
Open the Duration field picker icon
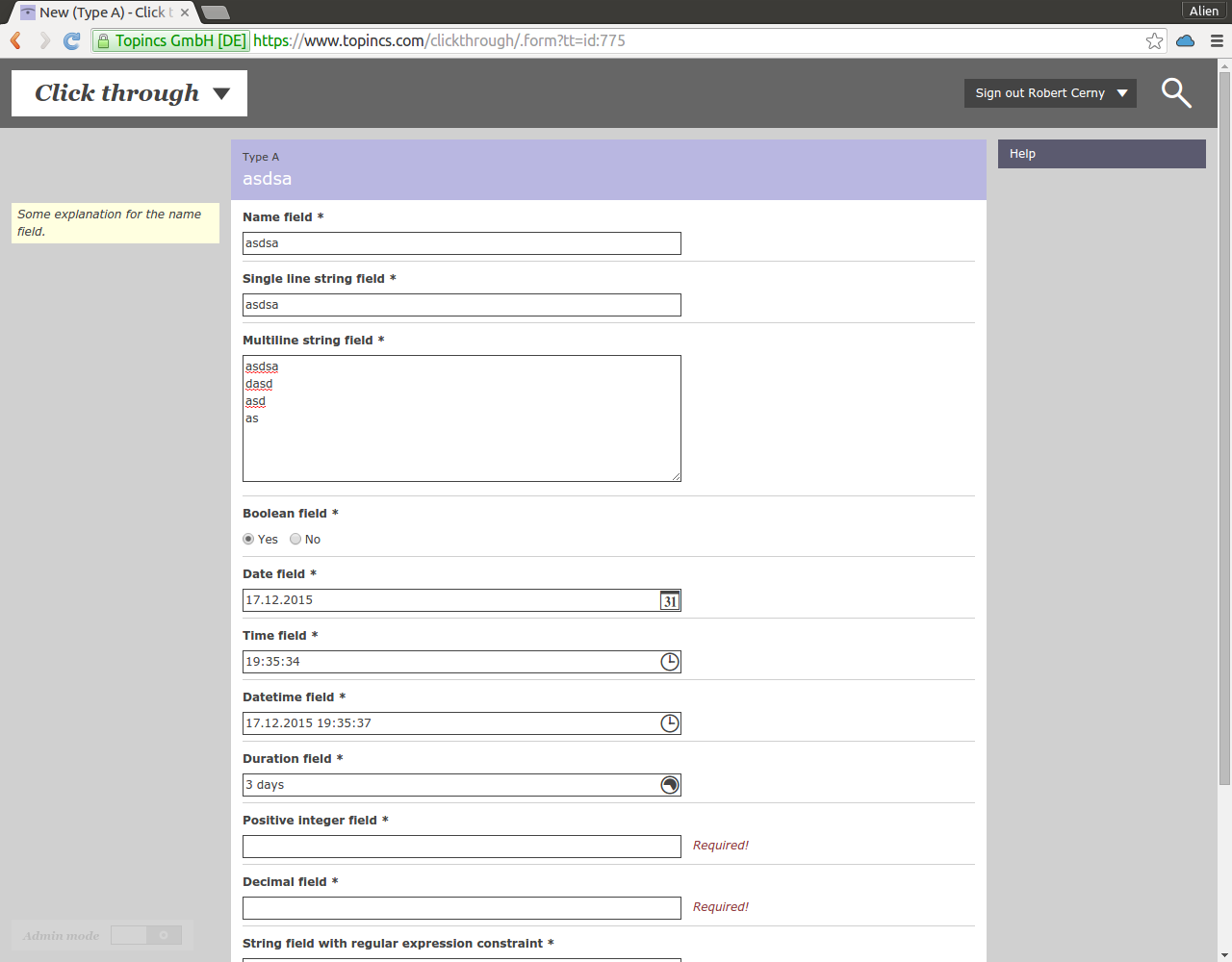[x=670, y=785]
